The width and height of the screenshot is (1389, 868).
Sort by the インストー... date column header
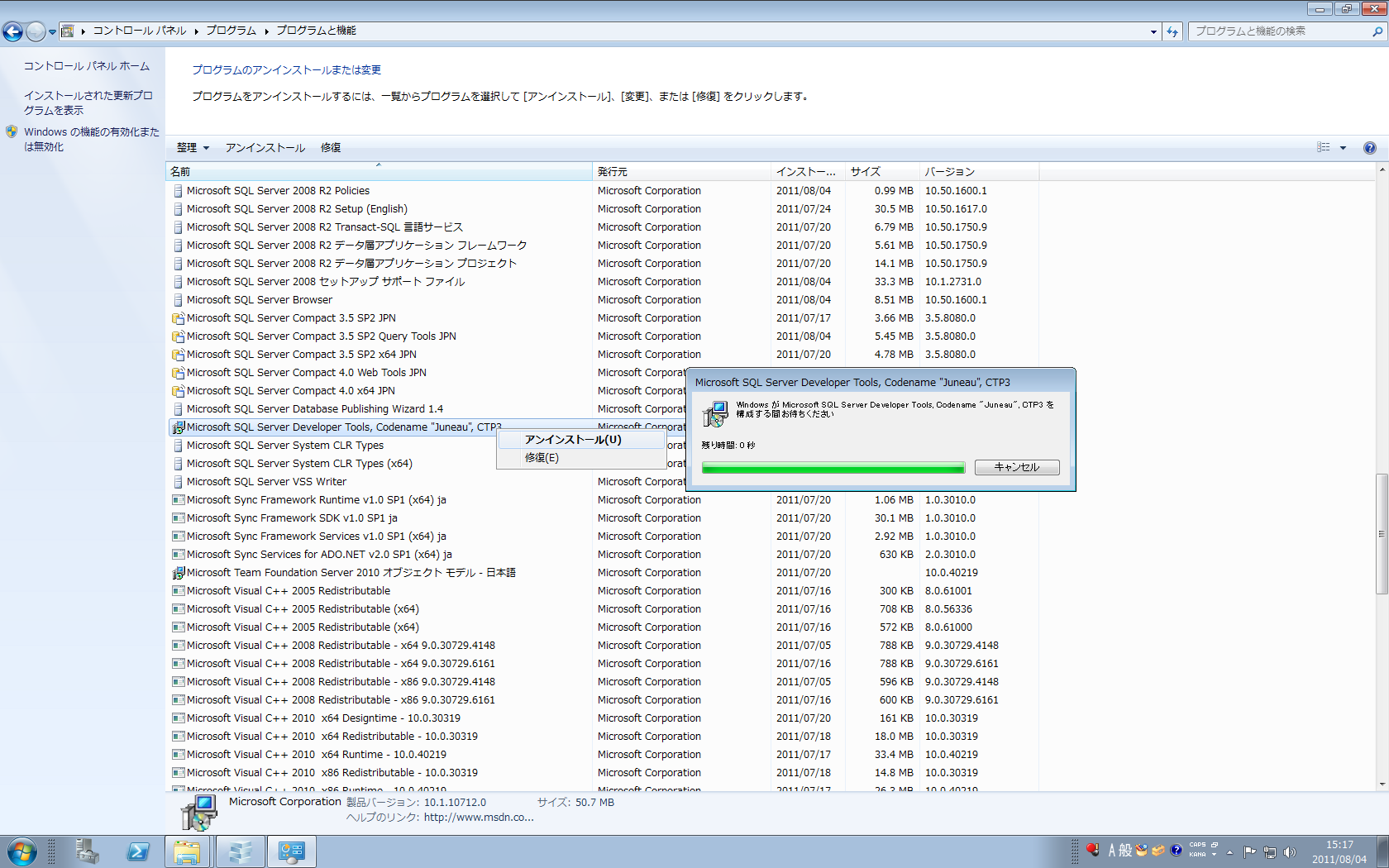point(809,172)
